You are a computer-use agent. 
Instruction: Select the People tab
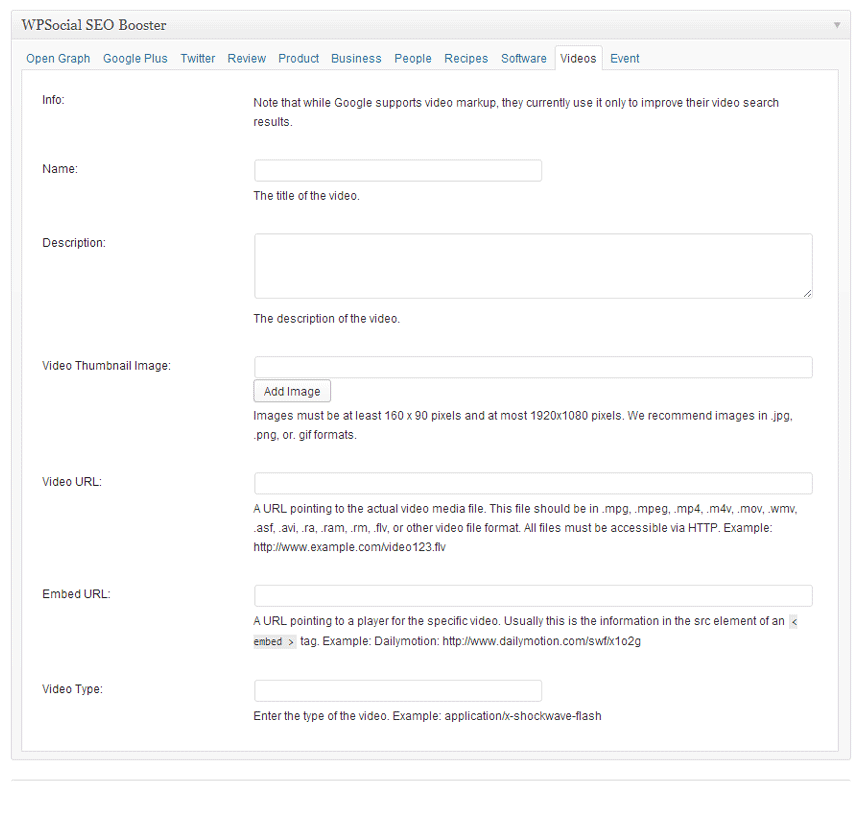pos(413,59)
